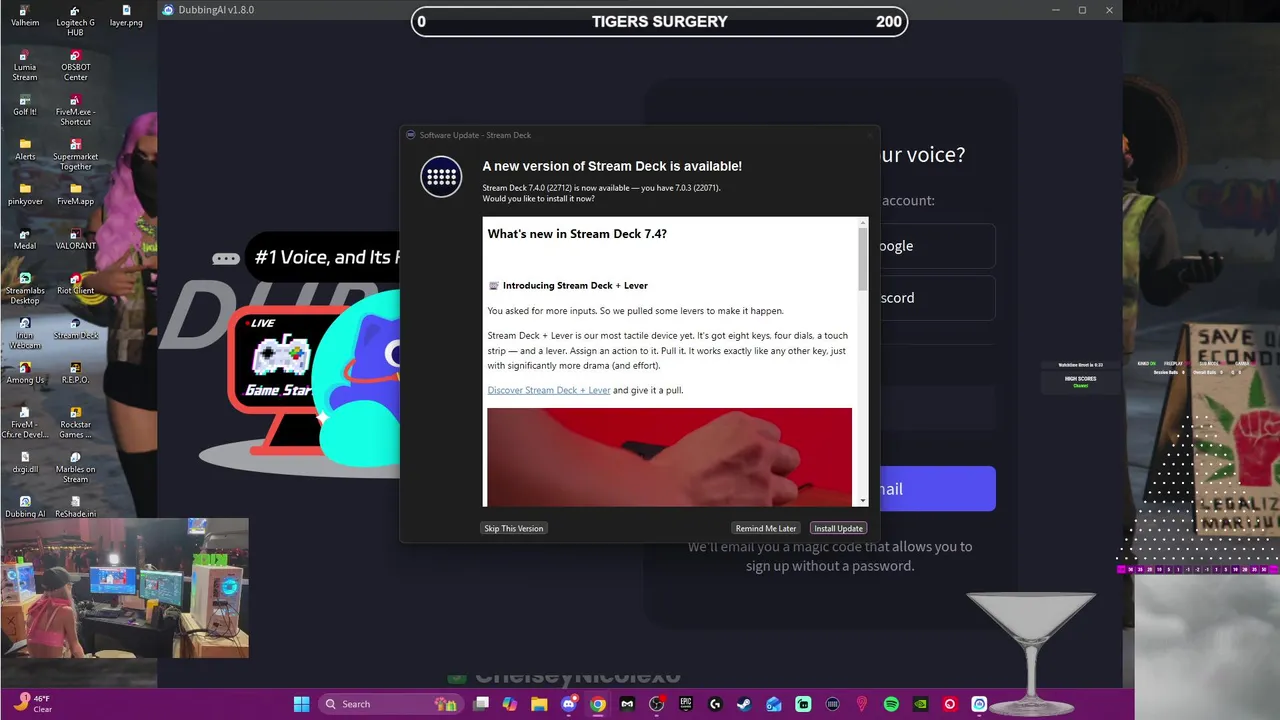Open Task View from the taskbar
This screenshot has width=1280, height=720.
pyautogui.click(x=481, y=704)
